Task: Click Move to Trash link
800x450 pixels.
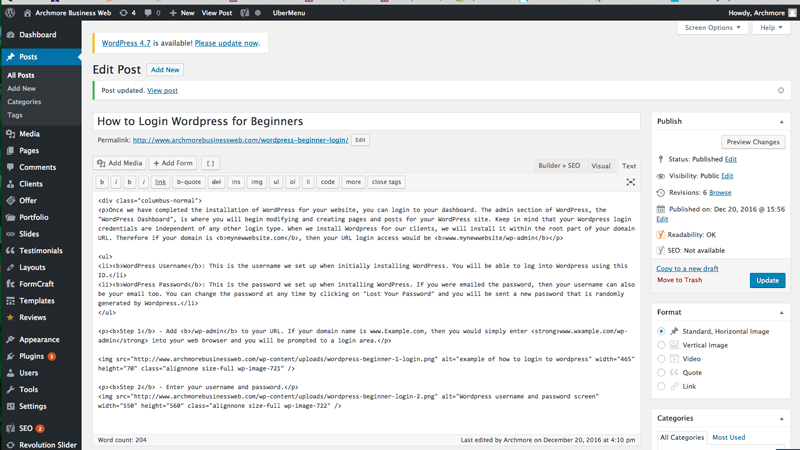Action: click(x=679, y=280)
